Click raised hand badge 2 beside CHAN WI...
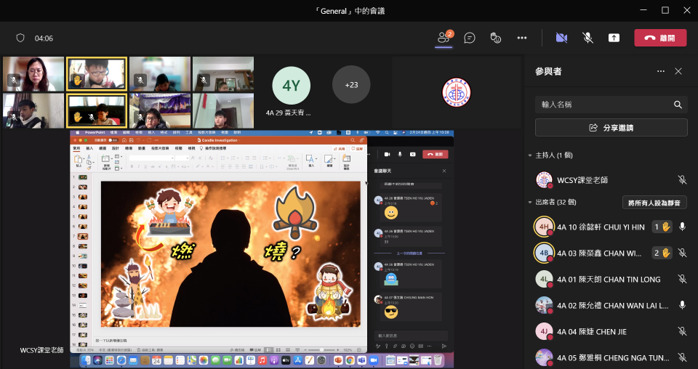This screenshot has height=369, width=698. (x=661, y=253)
